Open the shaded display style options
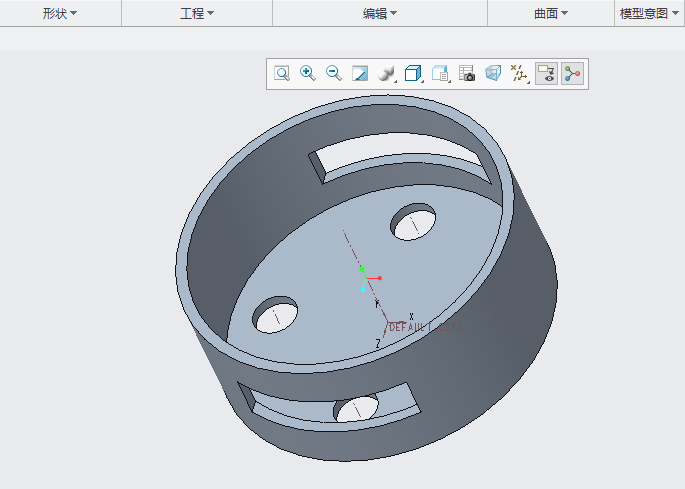Screen dimensions: 685x489 pos(386,74)
